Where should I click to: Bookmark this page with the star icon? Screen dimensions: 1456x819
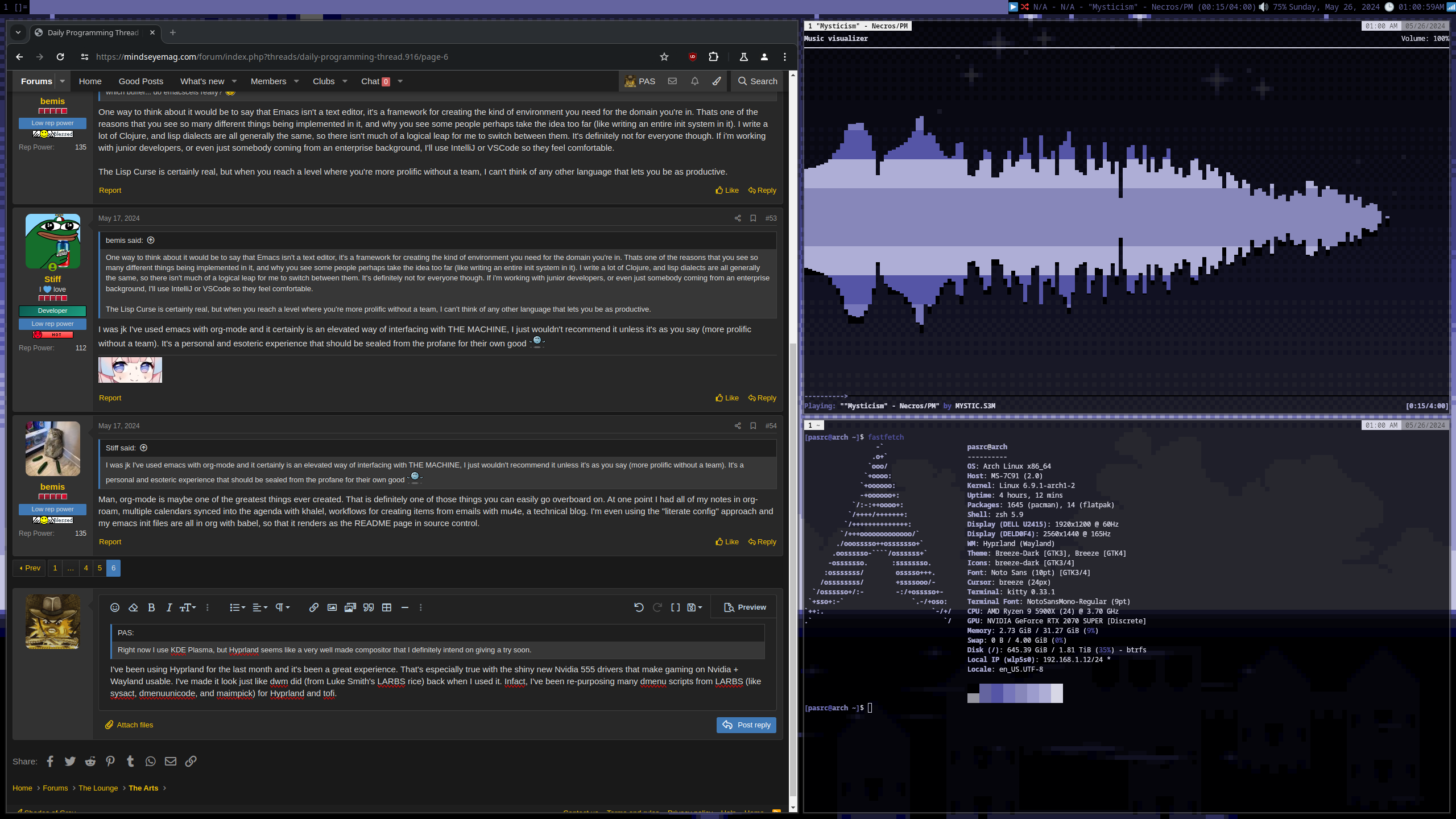664,57
